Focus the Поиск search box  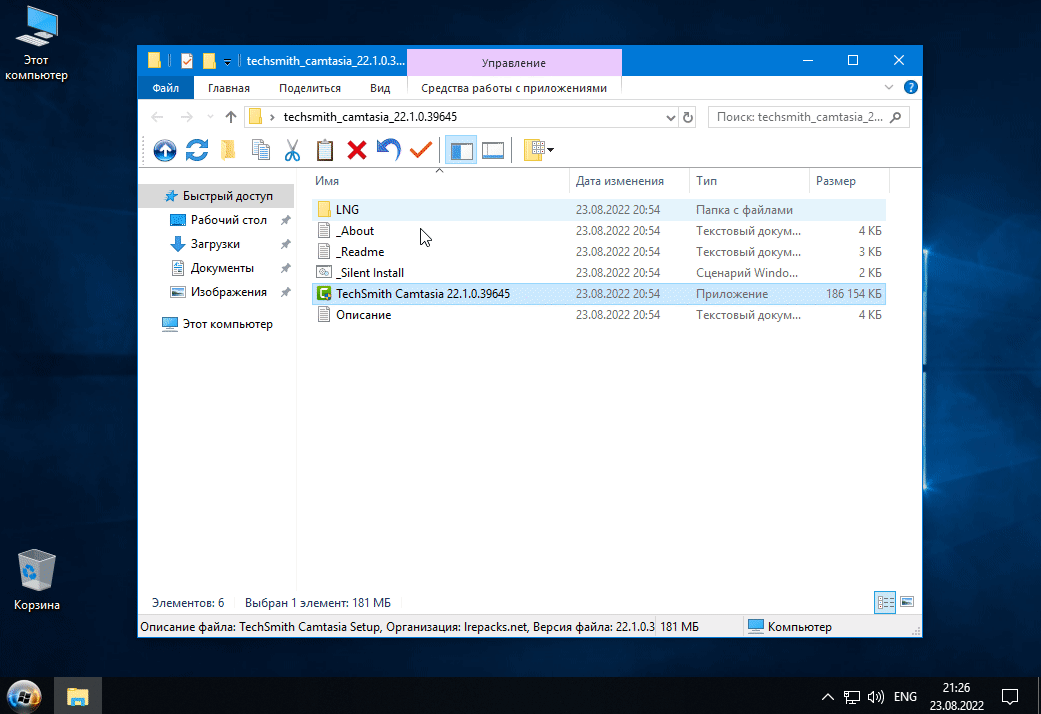(808, 117)
